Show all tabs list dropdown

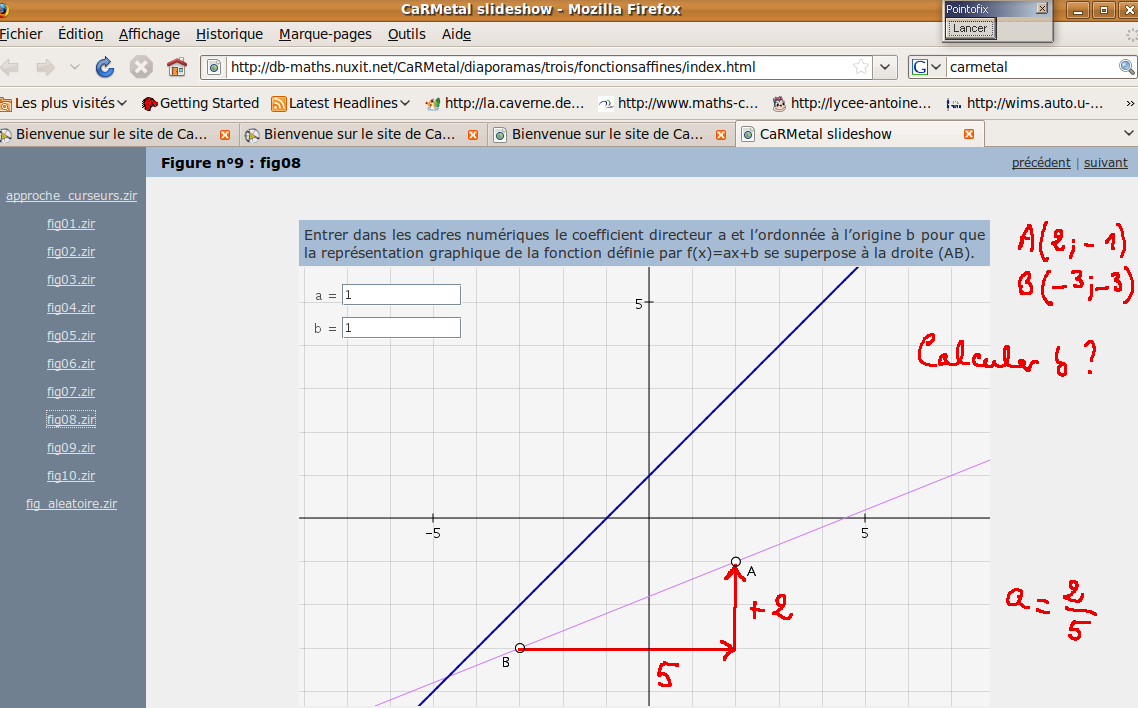coord(1129,133)
